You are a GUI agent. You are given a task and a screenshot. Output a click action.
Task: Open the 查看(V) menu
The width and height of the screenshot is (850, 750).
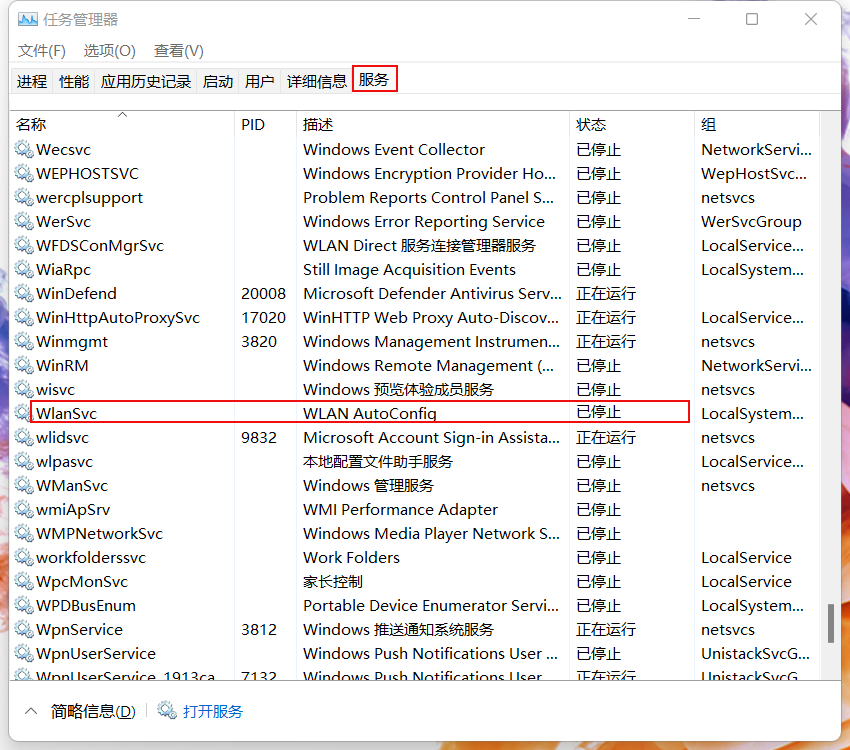click(x=178, y=51)
